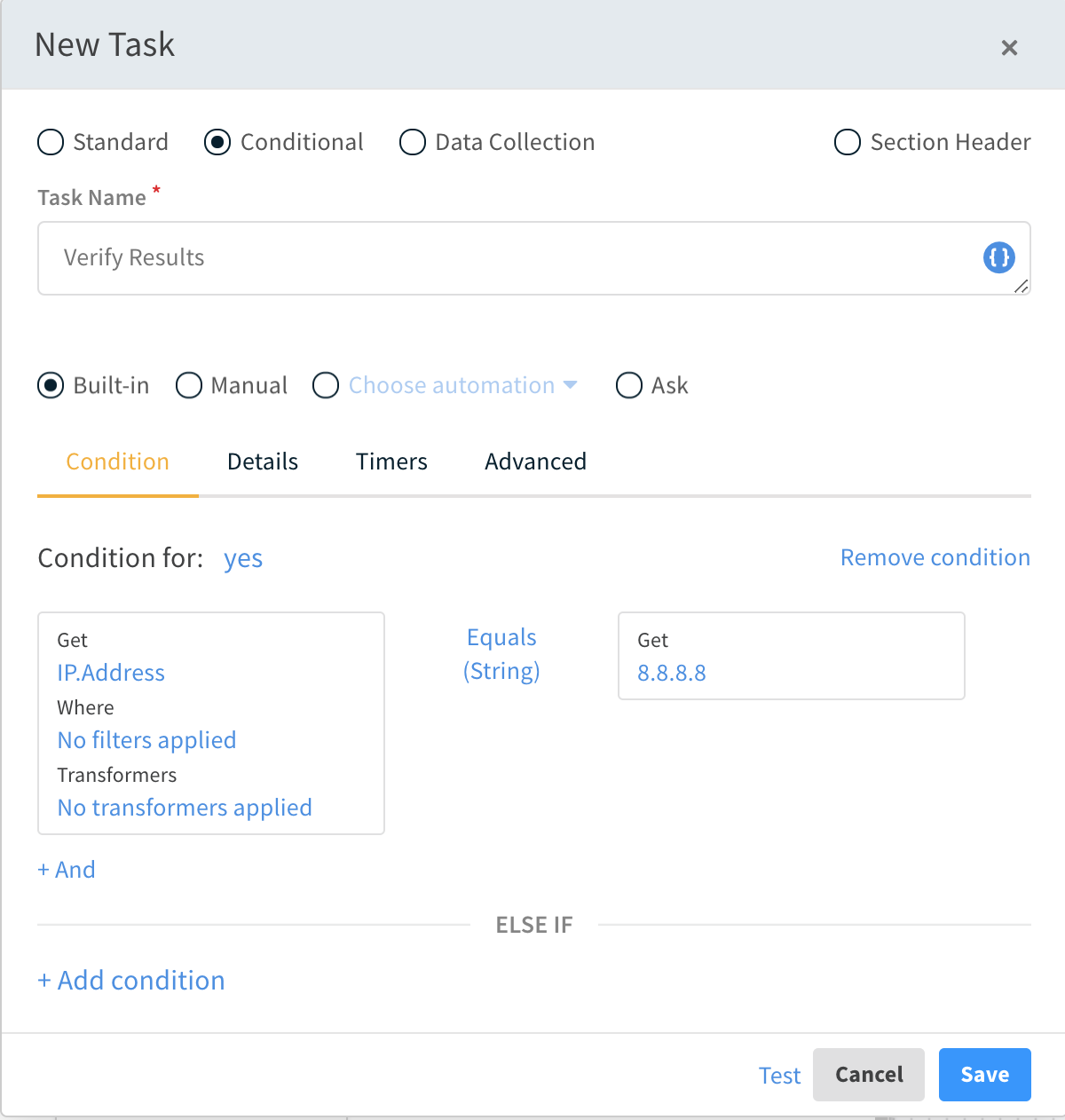Image resolution: width=1065 pixels, height=1120 pixels.
Task: Select the Manual radio option
Action: point(189,385)
